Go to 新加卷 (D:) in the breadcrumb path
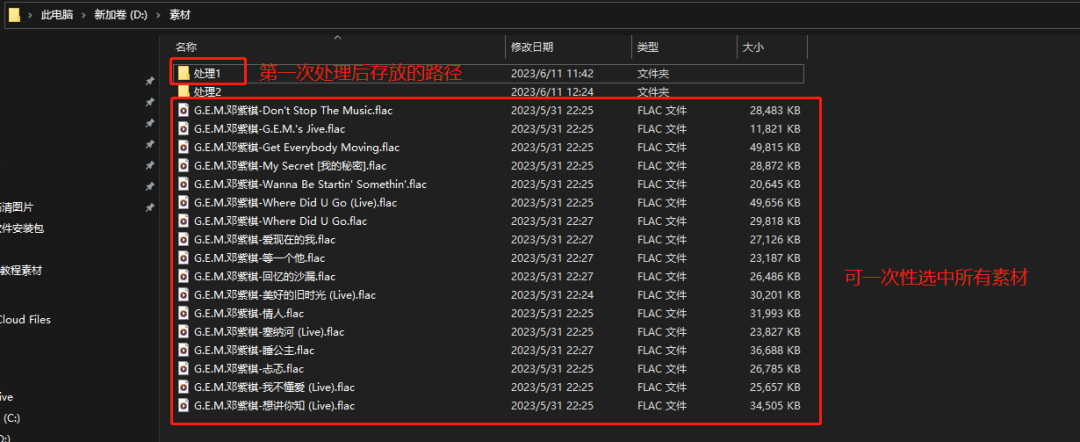Image resolution: width=1080 pixels, height=442 pixels. point(121,14)
